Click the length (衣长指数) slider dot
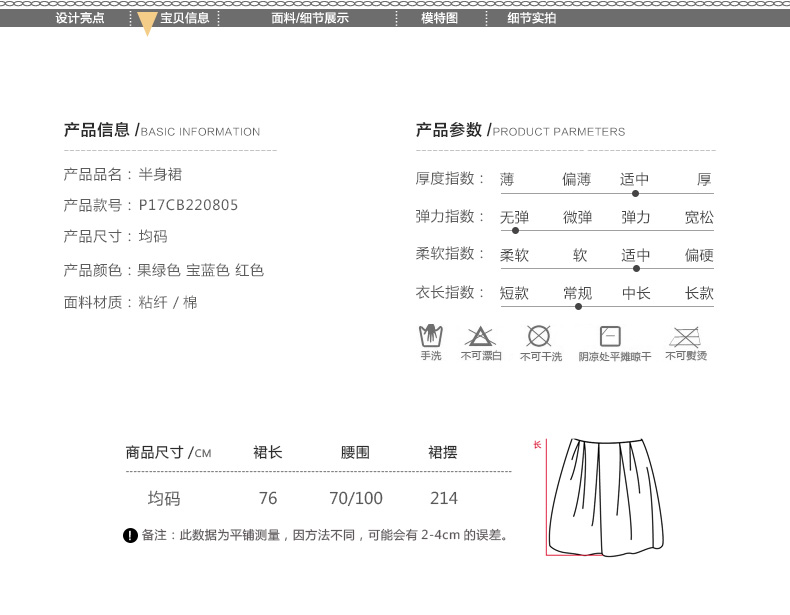The width and height of the screenshot is (790, 615). (578, 306)
